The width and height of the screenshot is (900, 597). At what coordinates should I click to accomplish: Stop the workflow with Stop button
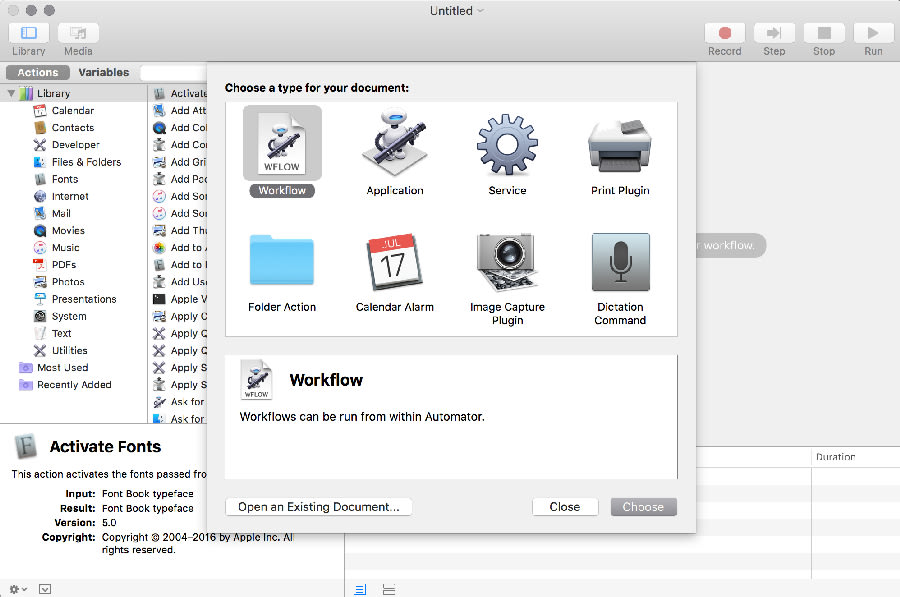pos(824,33)
